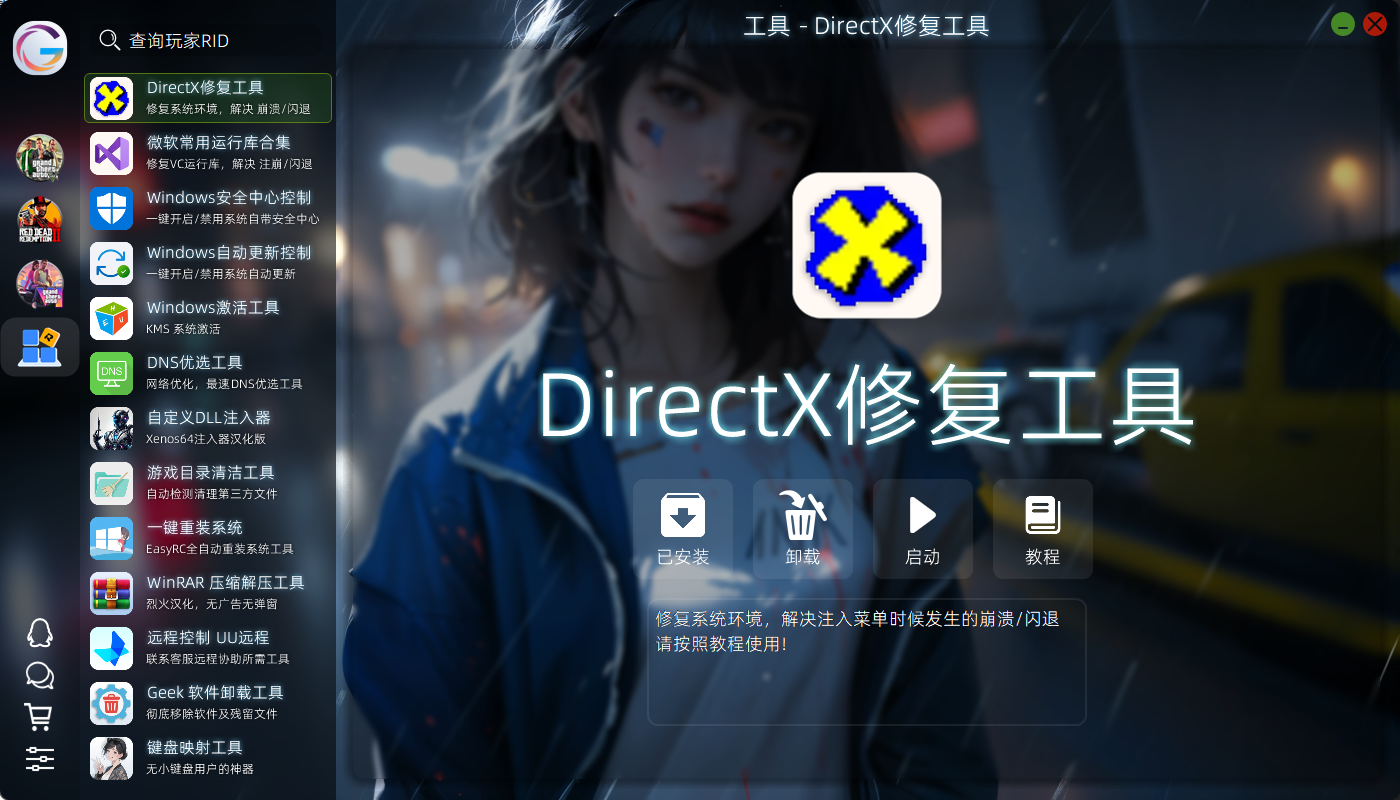Viewport: 1400px width, 800px height.
Task: Open the shopping cart icon
Action: point(39,717)
